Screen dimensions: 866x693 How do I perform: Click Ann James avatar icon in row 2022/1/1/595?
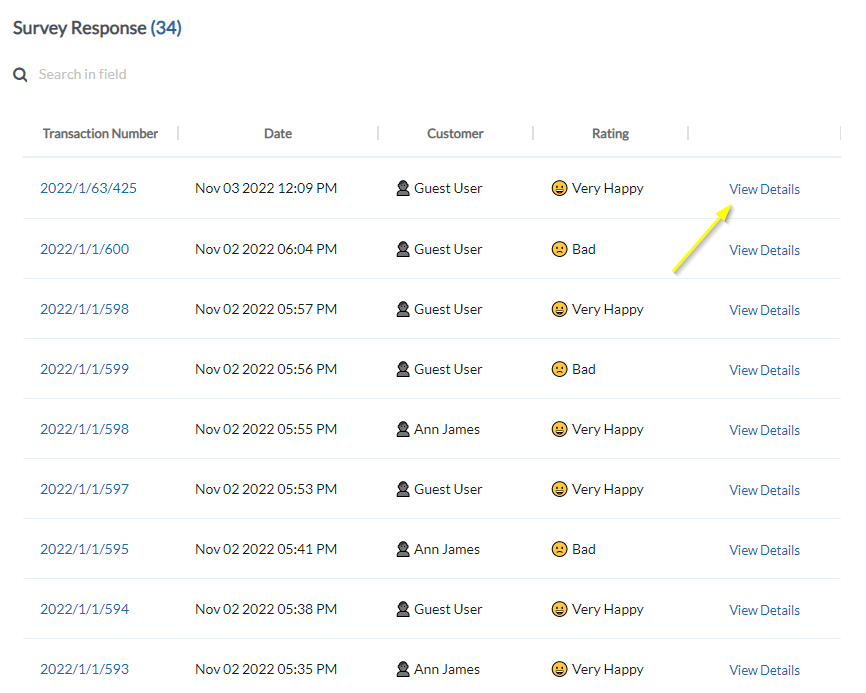(x=403, y=549)
